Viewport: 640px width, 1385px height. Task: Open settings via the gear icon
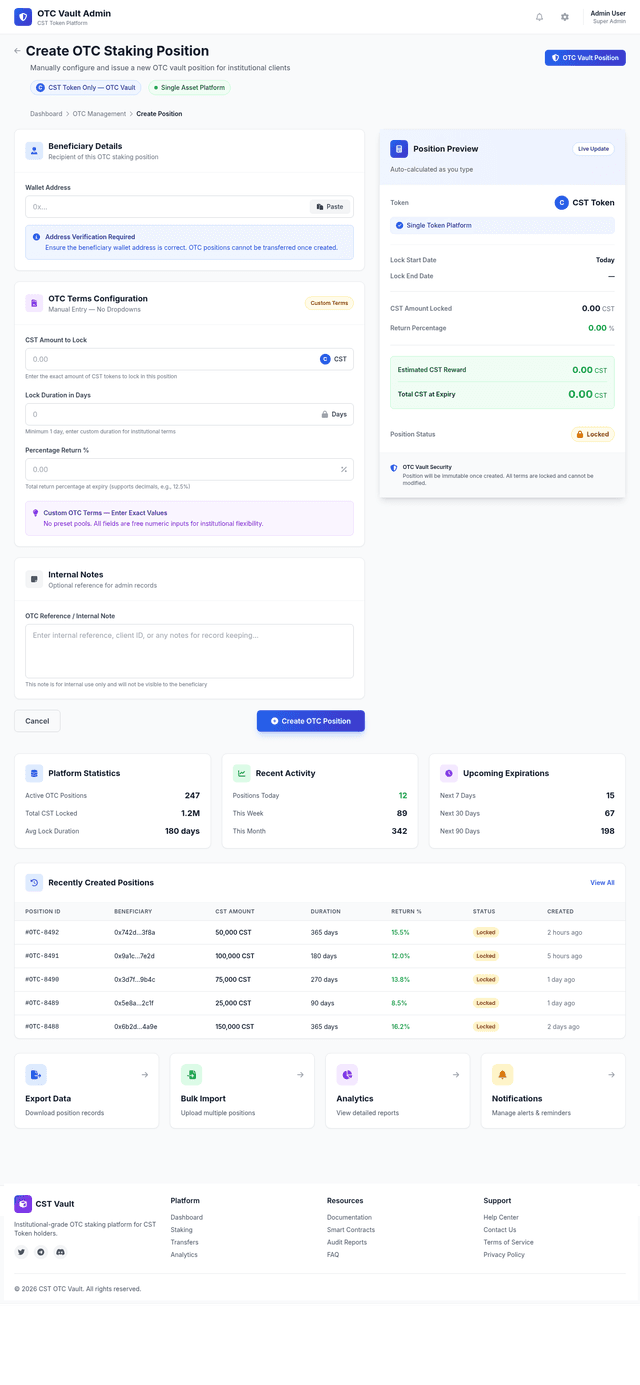(565, 17)
